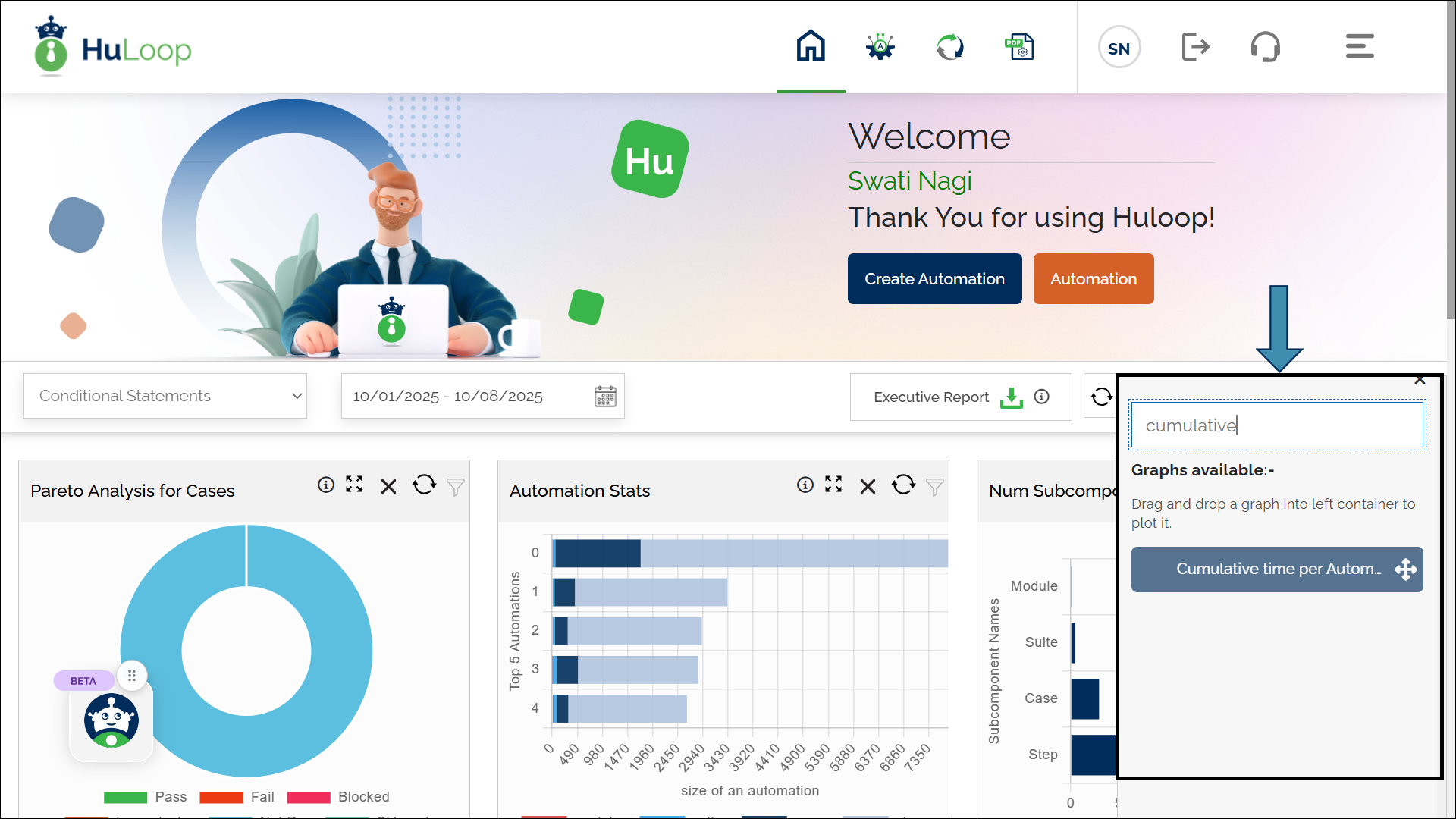Open the Home page from top navigation
Screen dimensions: 1456x819
[811, 46]
